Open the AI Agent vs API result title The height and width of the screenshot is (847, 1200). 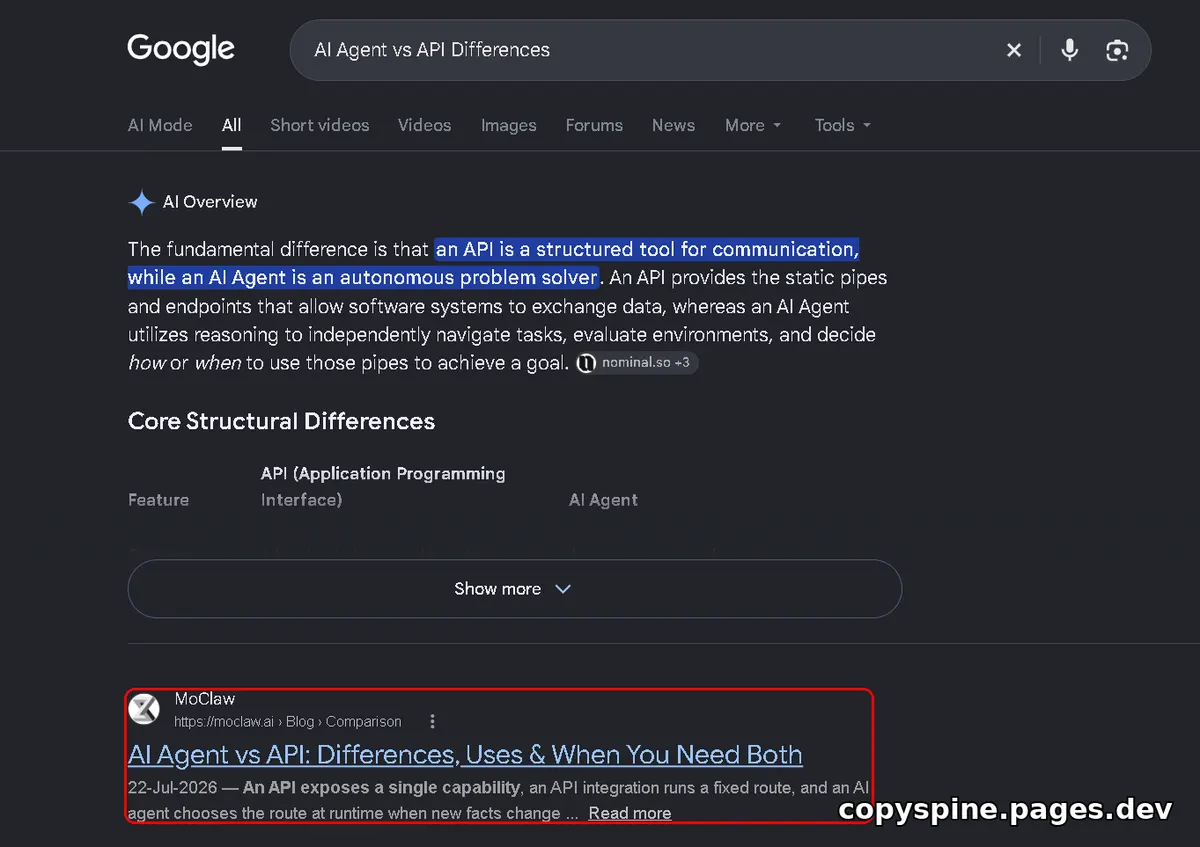coord(465,754)
